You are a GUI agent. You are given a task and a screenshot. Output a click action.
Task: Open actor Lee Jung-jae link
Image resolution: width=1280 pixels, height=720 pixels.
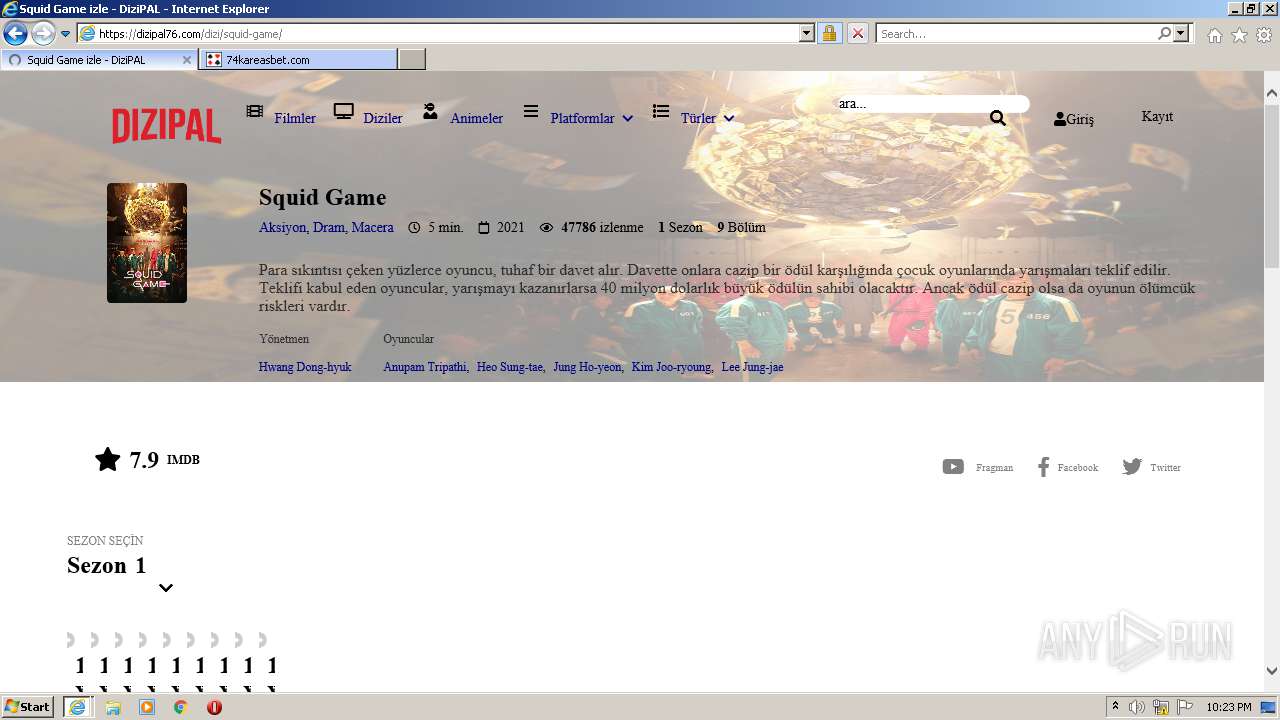(x=752, y=367)
